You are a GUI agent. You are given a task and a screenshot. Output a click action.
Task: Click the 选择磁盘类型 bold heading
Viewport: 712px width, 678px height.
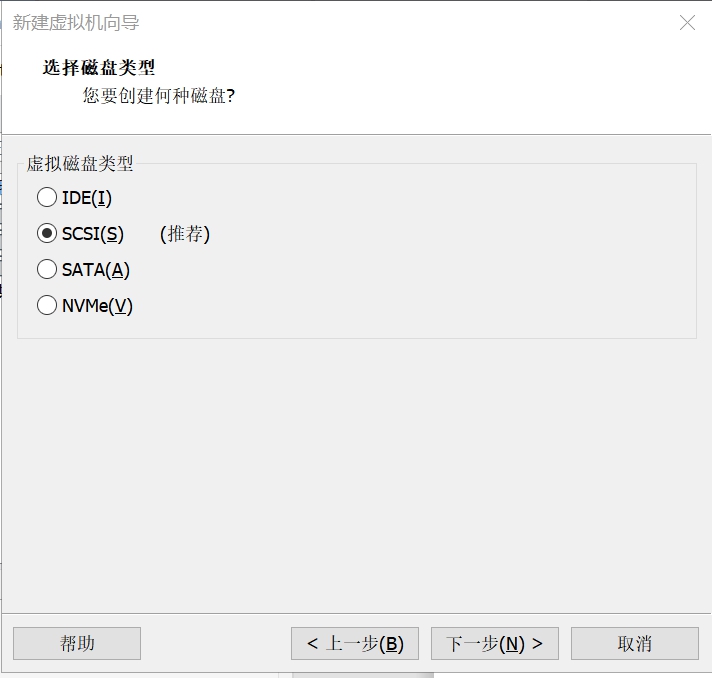coord(99,68)
